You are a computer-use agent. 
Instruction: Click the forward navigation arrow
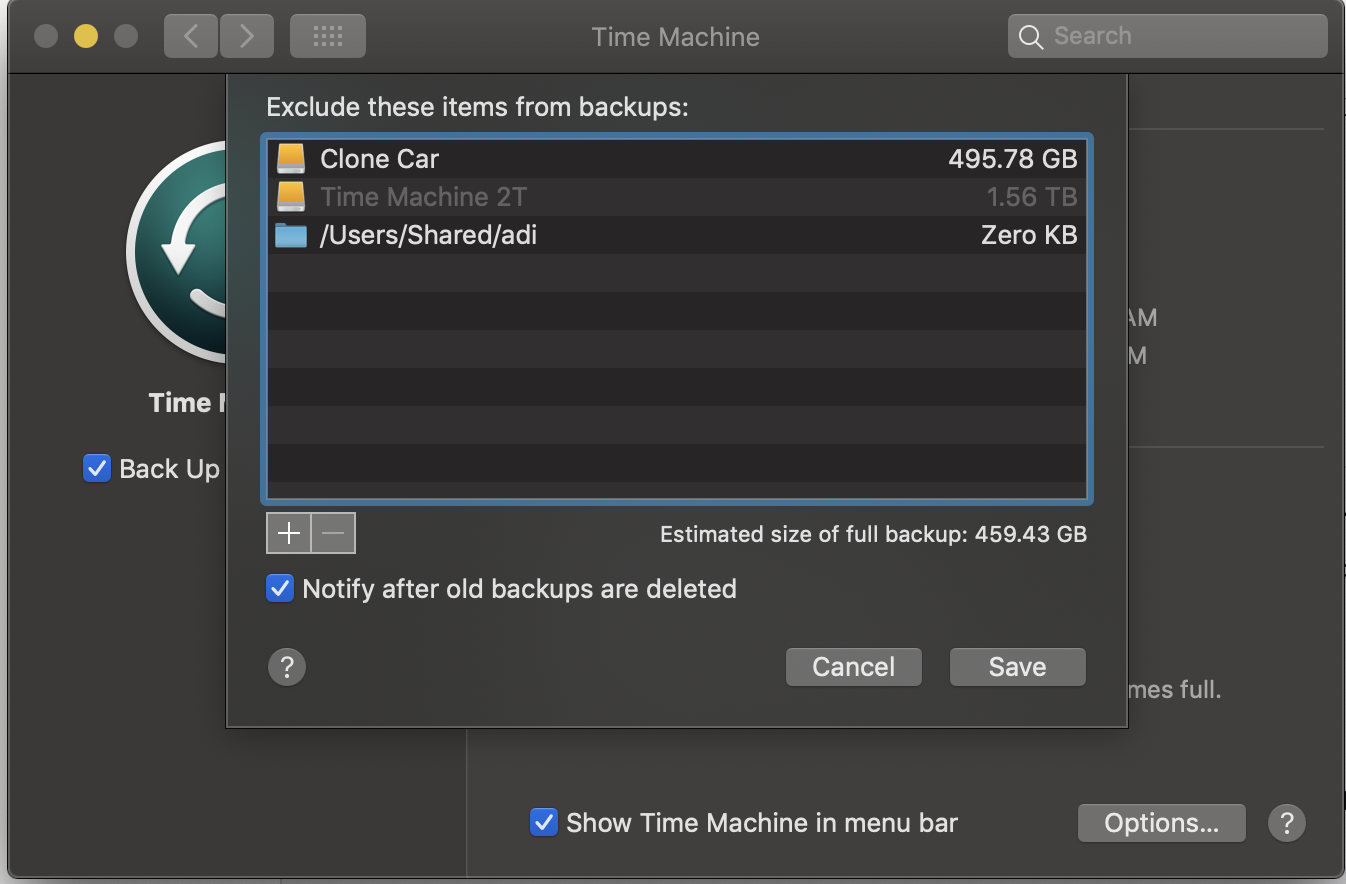246,37
